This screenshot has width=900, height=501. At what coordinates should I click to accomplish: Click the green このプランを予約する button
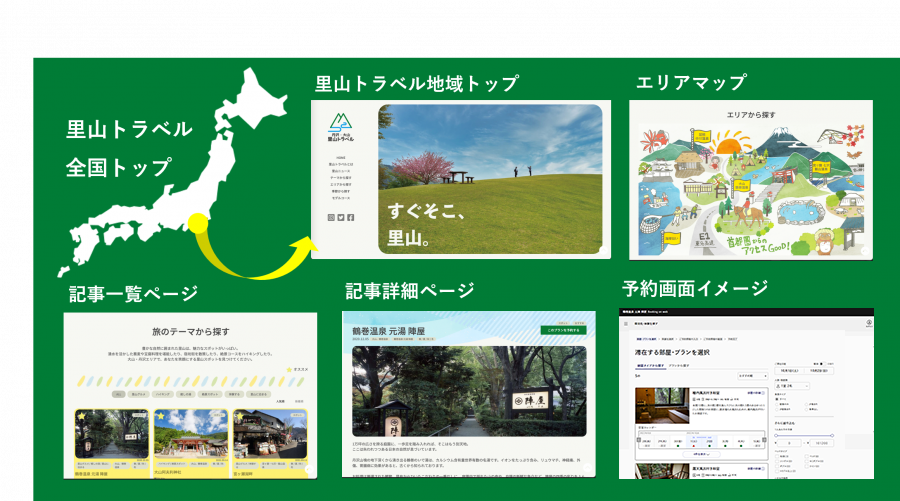[563, 331]
